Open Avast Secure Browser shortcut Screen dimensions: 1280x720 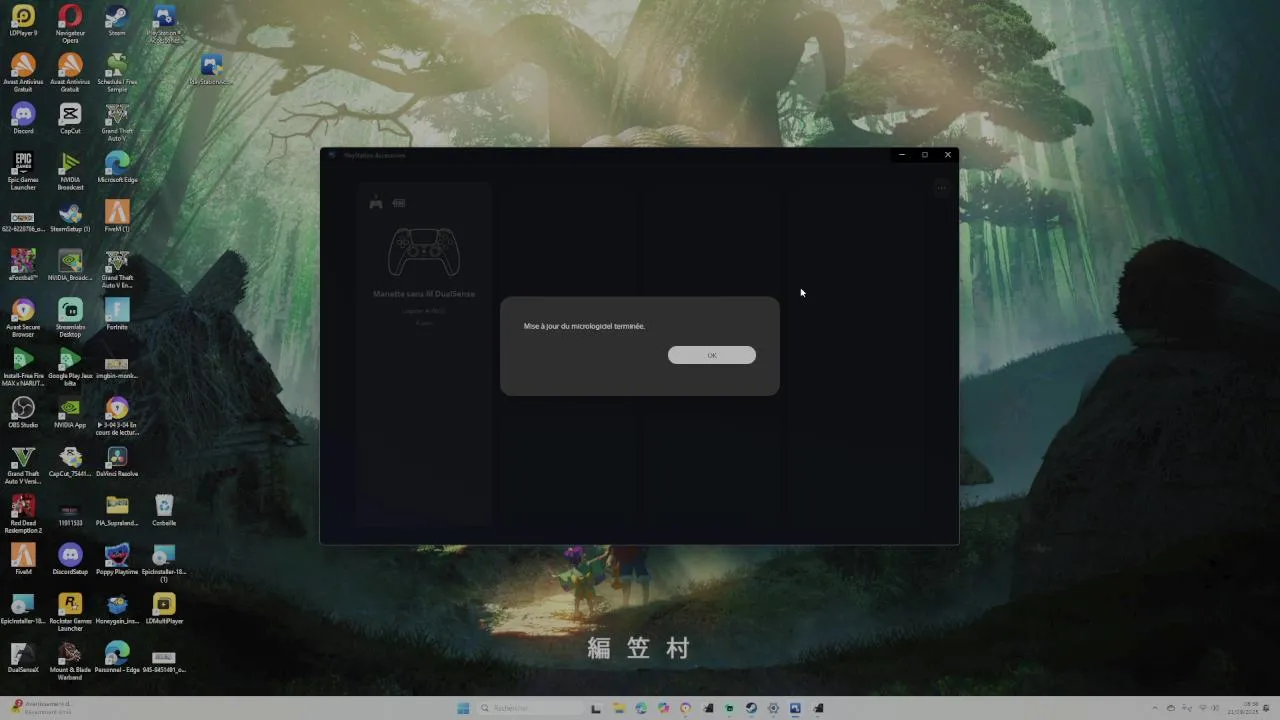click(x=23, y=318)
